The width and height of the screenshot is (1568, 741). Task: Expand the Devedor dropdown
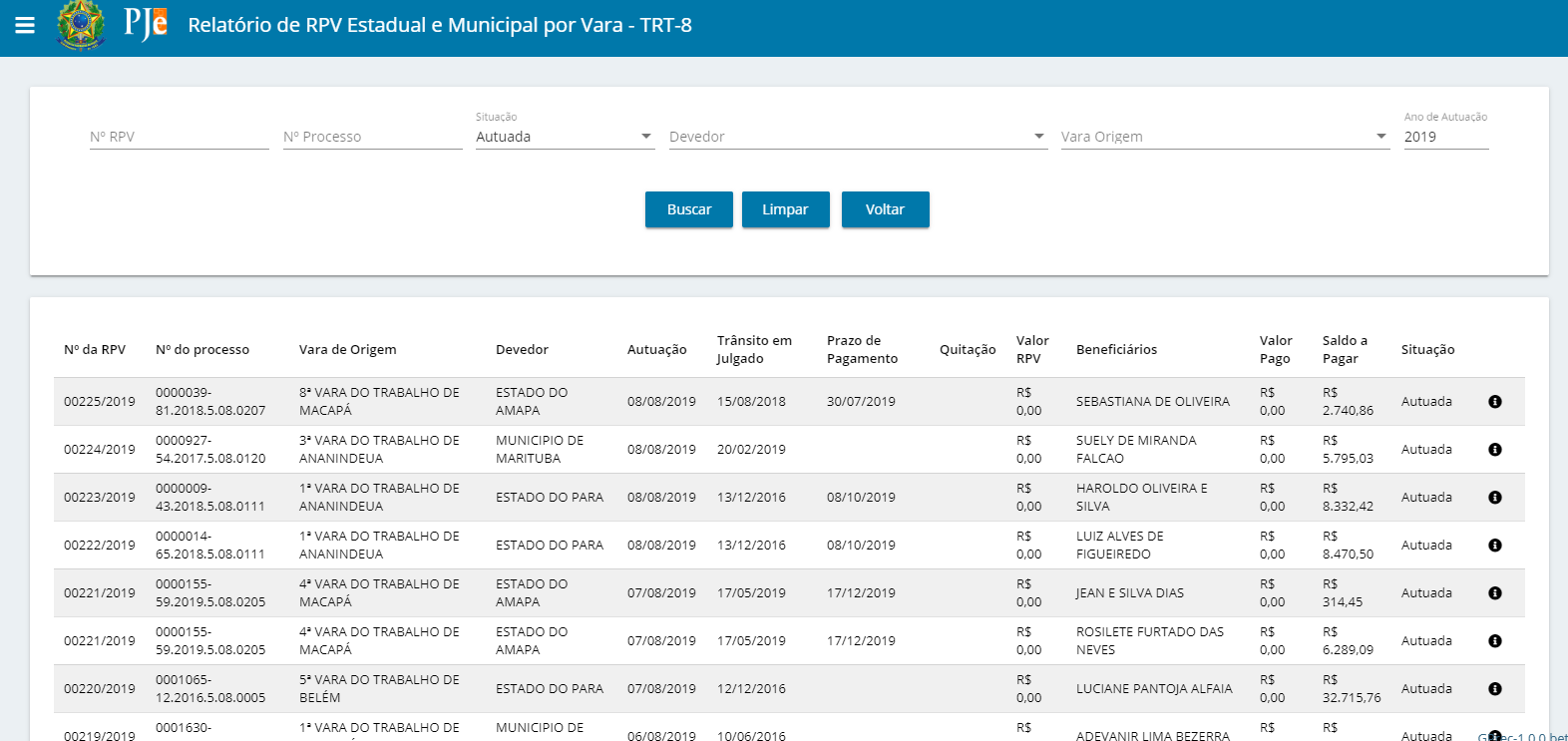click(858, 137)
